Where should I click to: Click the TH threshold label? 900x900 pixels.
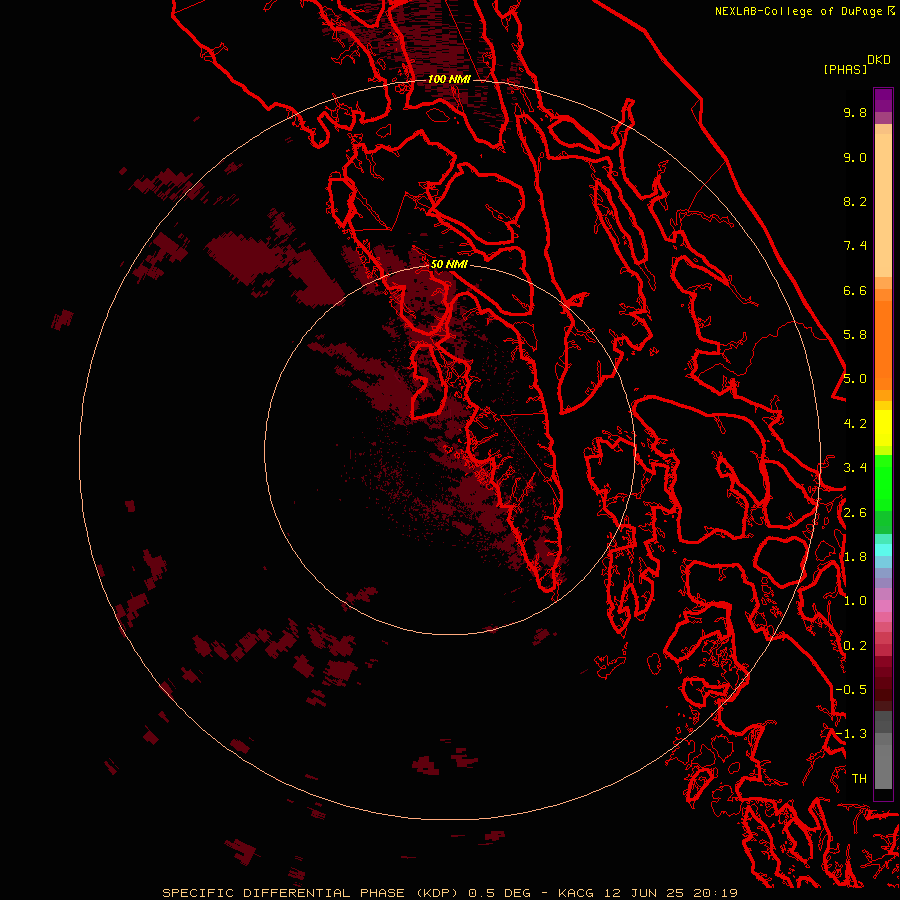pyautogui.click(x=859, y=779)
